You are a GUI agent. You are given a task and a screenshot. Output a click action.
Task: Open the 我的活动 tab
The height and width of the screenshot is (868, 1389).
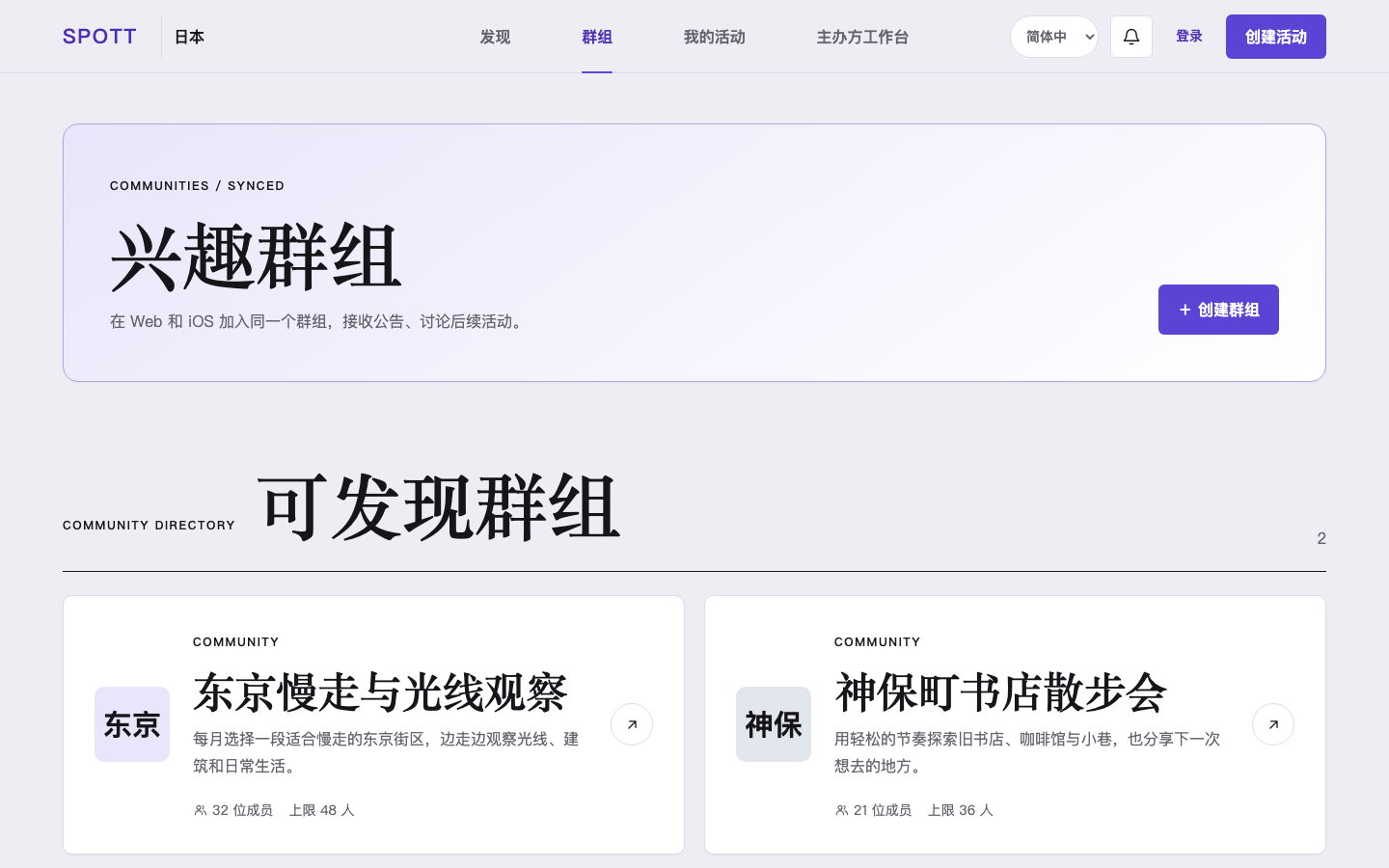tap(715, 37)
